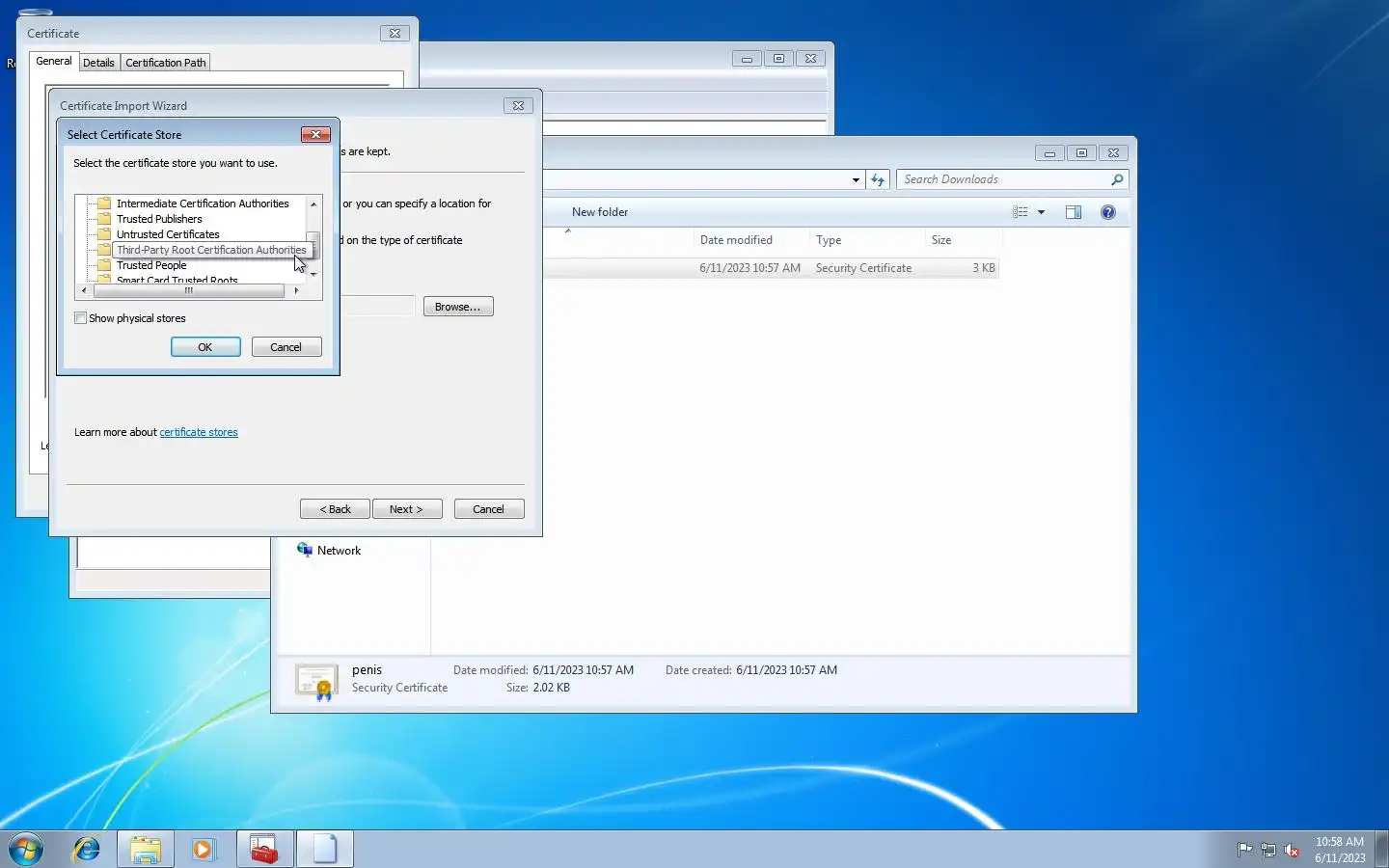Switch to the General tab
Image resolution: width=1389 pixels, height=868 pixels.
point(54,61)
